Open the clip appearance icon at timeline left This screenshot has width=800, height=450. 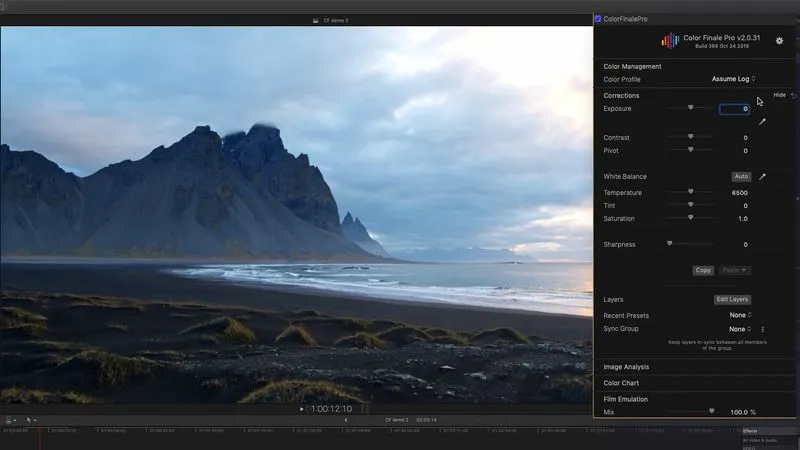[10, 420]
